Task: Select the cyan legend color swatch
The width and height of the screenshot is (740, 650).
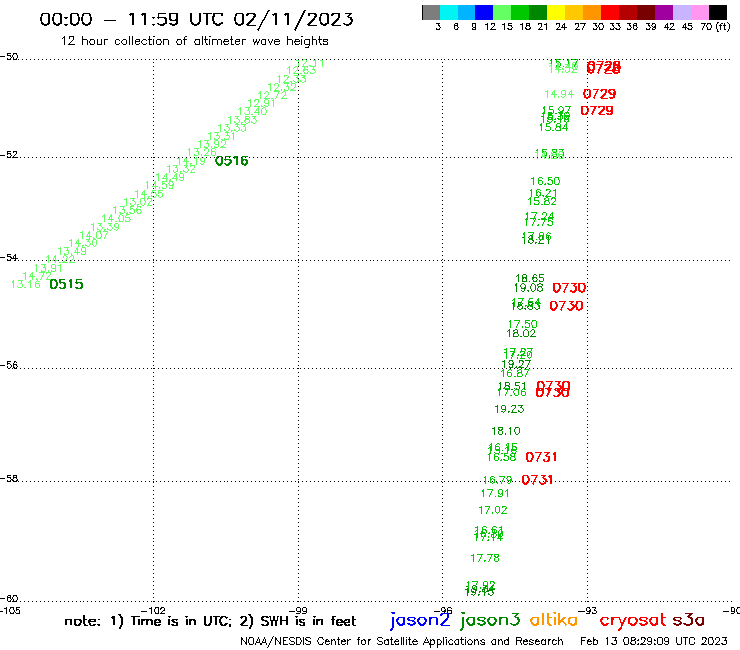Action: [x=449, y=12]
